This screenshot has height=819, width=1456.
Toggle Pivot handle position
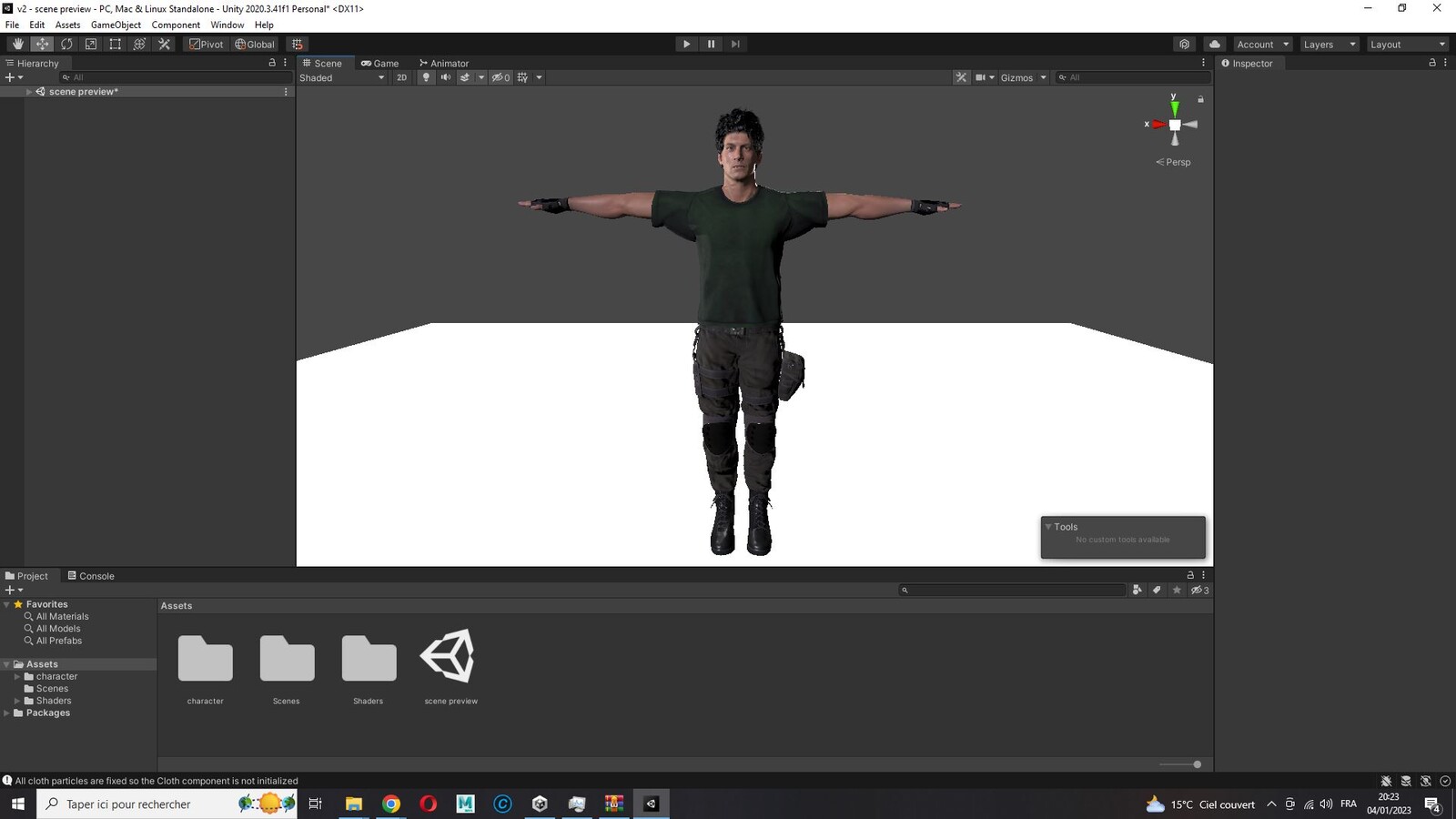click(x=207, y=44)
